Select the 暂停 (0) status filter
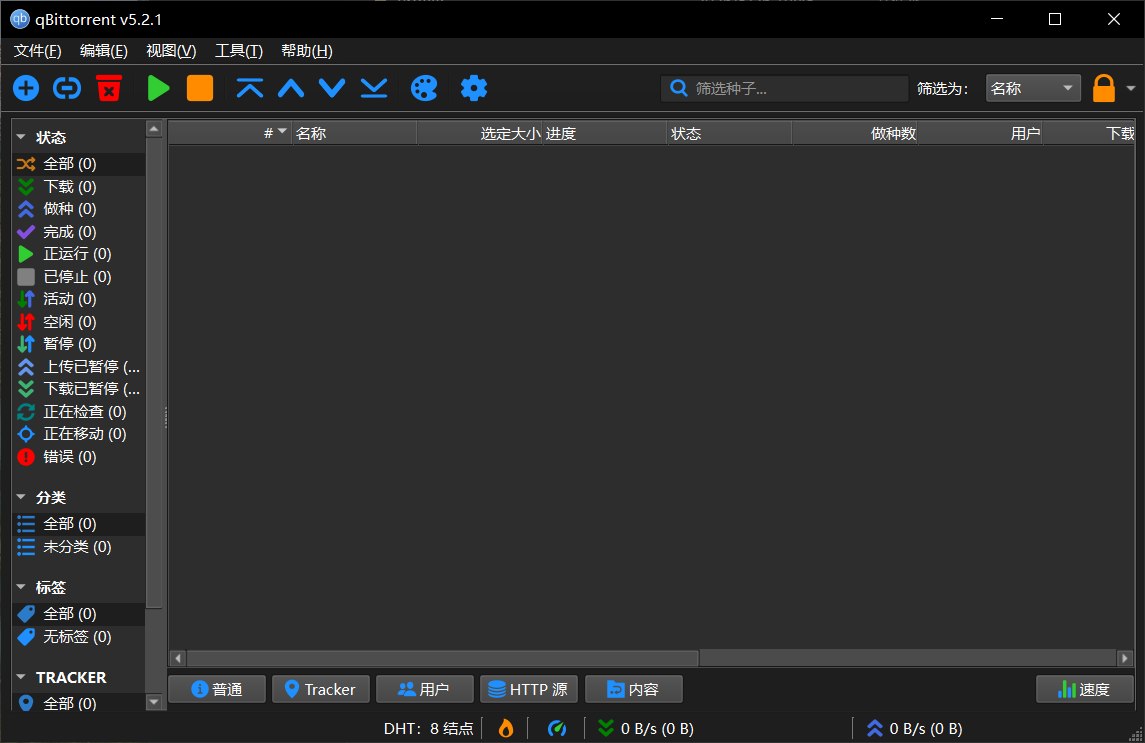The height and width of the screenshot is (743, 1145). point(79,343)
